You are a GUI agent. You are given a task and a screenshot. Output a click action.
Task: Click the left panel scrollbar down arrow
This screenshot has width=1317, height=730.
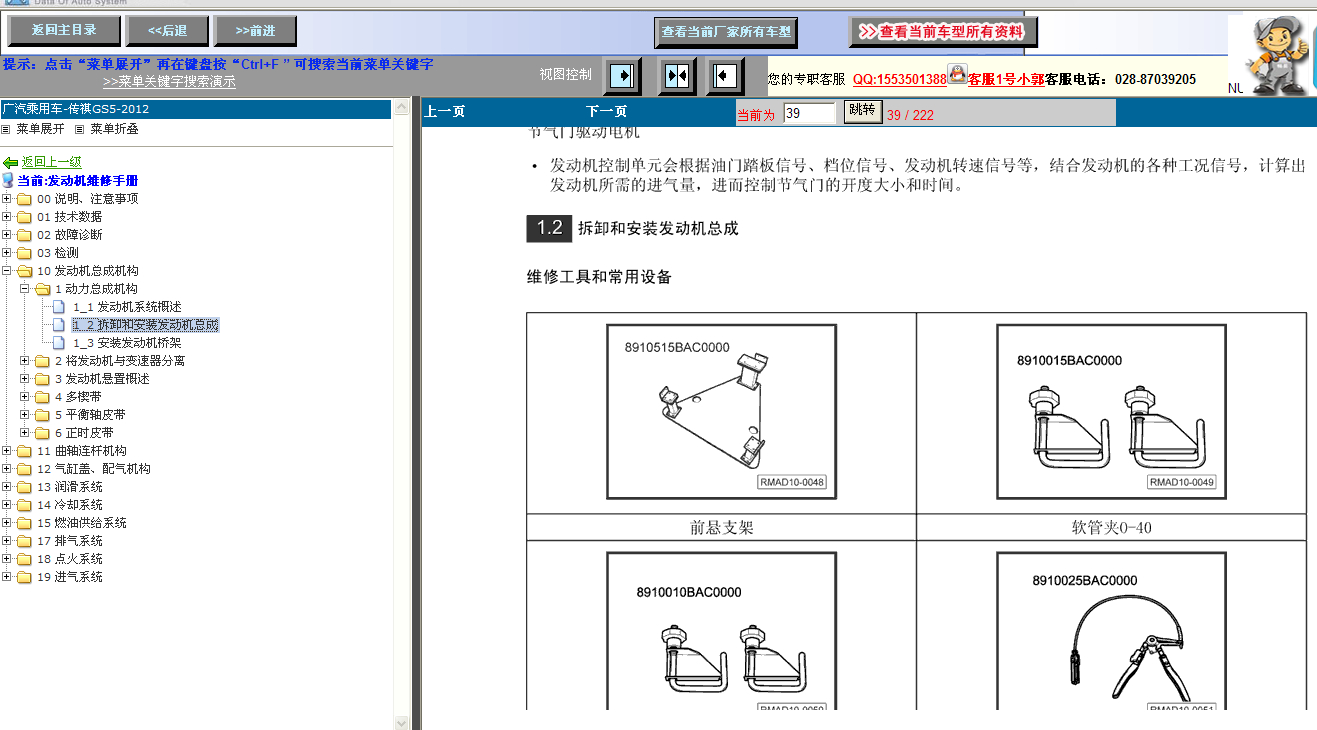[402, 722]
